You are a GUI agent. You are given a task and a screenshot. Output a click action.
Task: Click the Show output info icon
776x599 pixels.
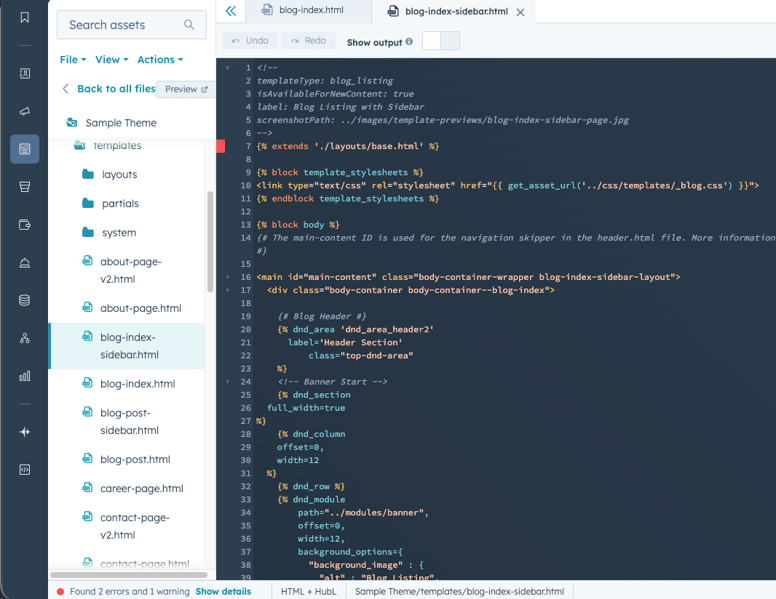point(409,42)
